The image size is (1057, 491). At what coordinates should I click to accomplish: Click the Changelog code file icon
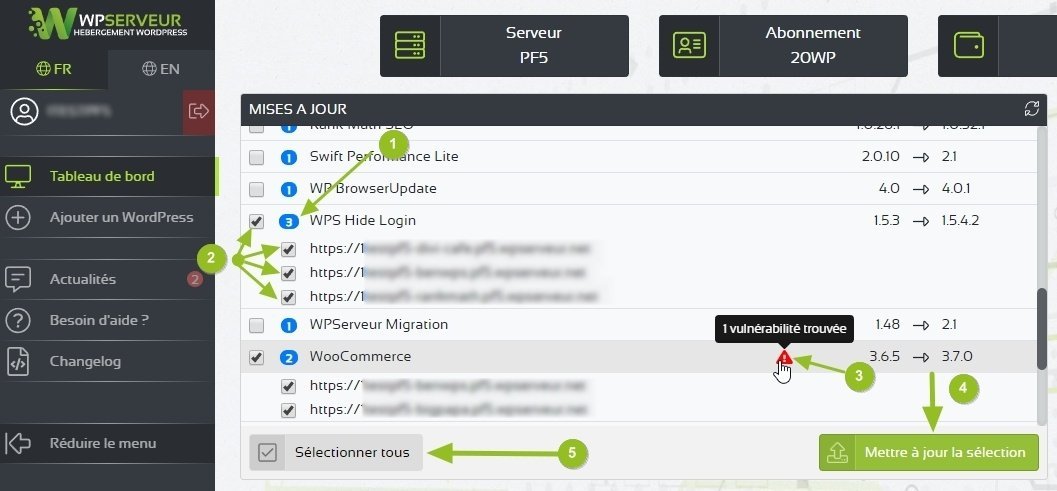18,362
